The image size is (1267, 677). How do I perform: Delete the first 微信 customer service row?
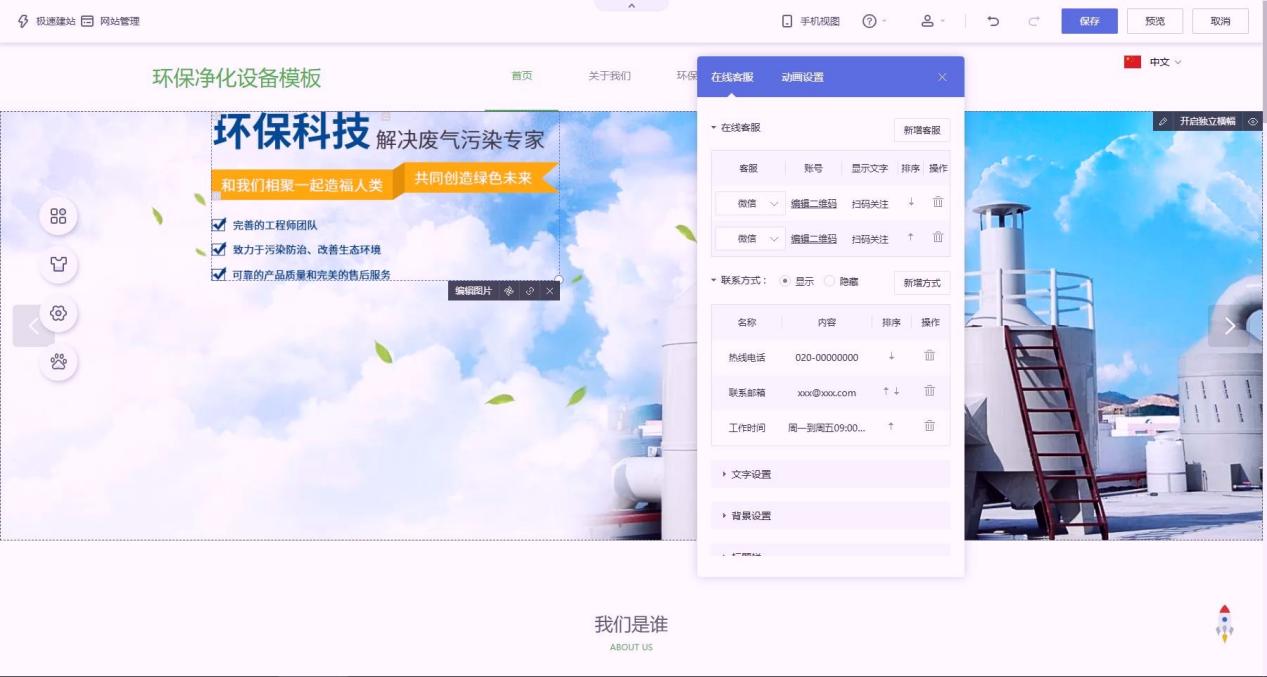pos(937,203)
